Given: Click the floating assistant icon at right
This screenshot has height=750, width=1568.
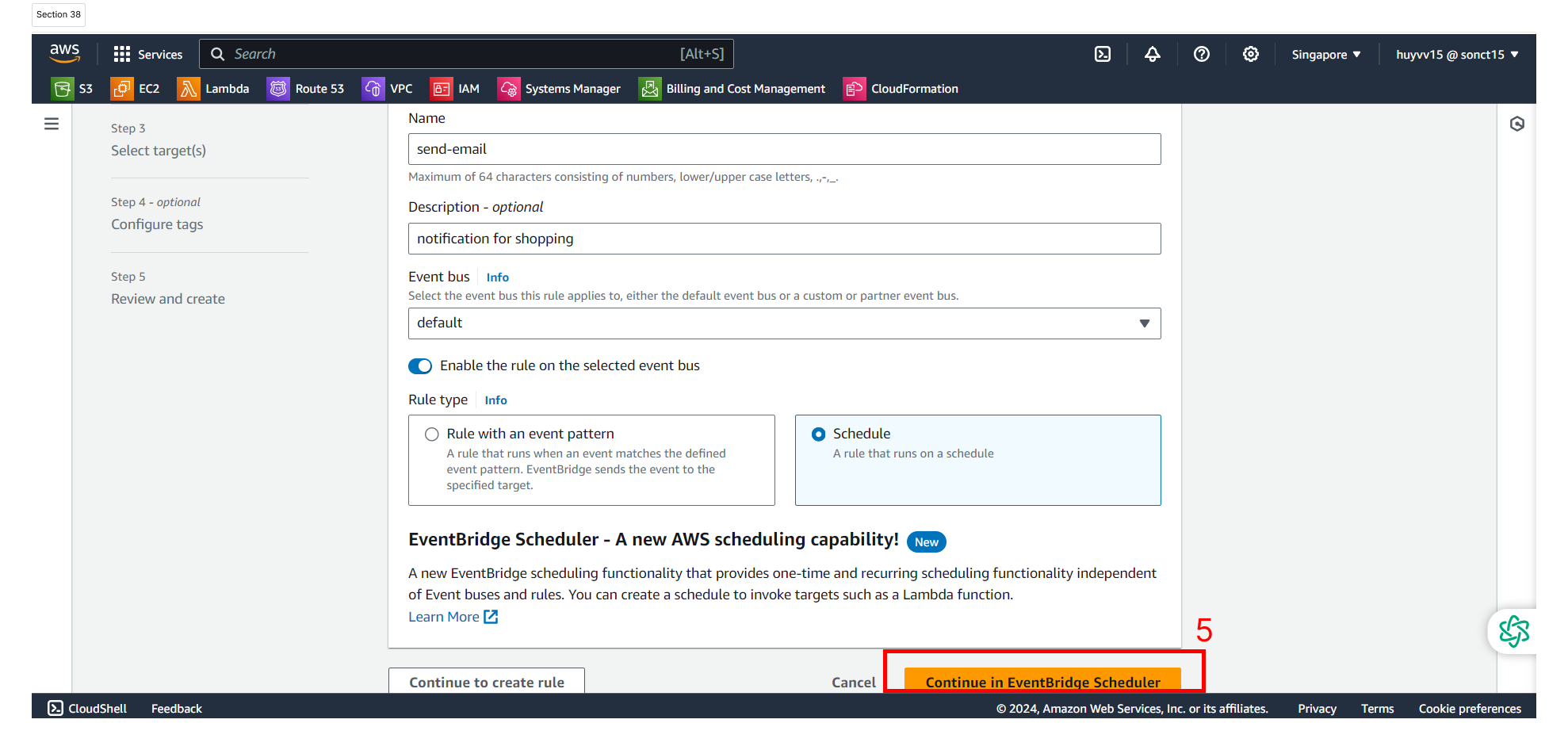Looking at the screenshot, I should click(1513, 632).
